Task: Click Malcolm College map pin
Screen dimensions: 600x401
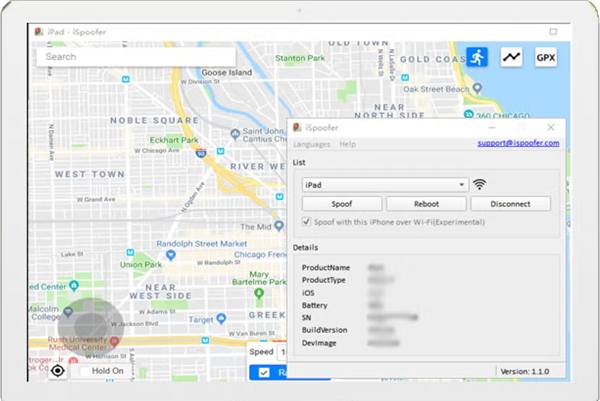Action: (x=68, y=312)
